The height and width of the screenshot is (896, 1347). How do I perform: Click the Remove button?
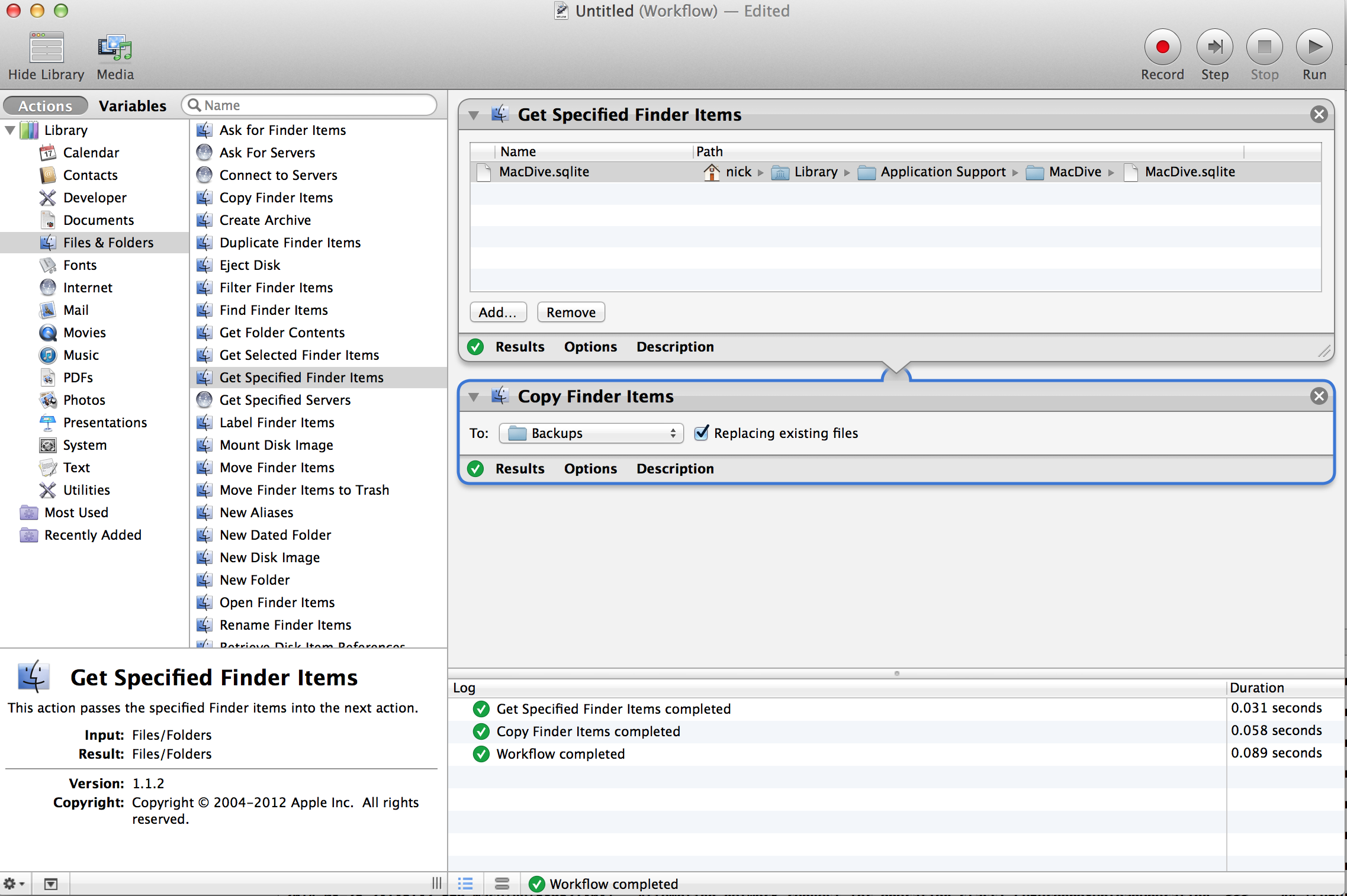570,312
